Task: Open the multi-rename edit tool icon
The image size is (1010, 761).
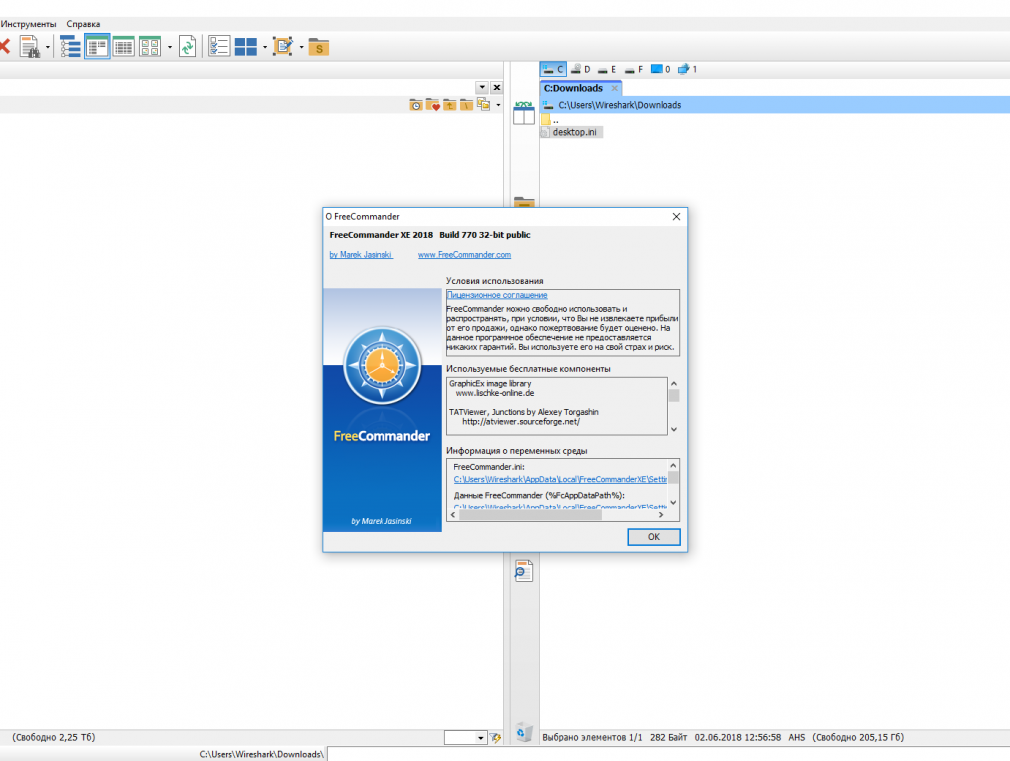Action: [x=282, y=47]
